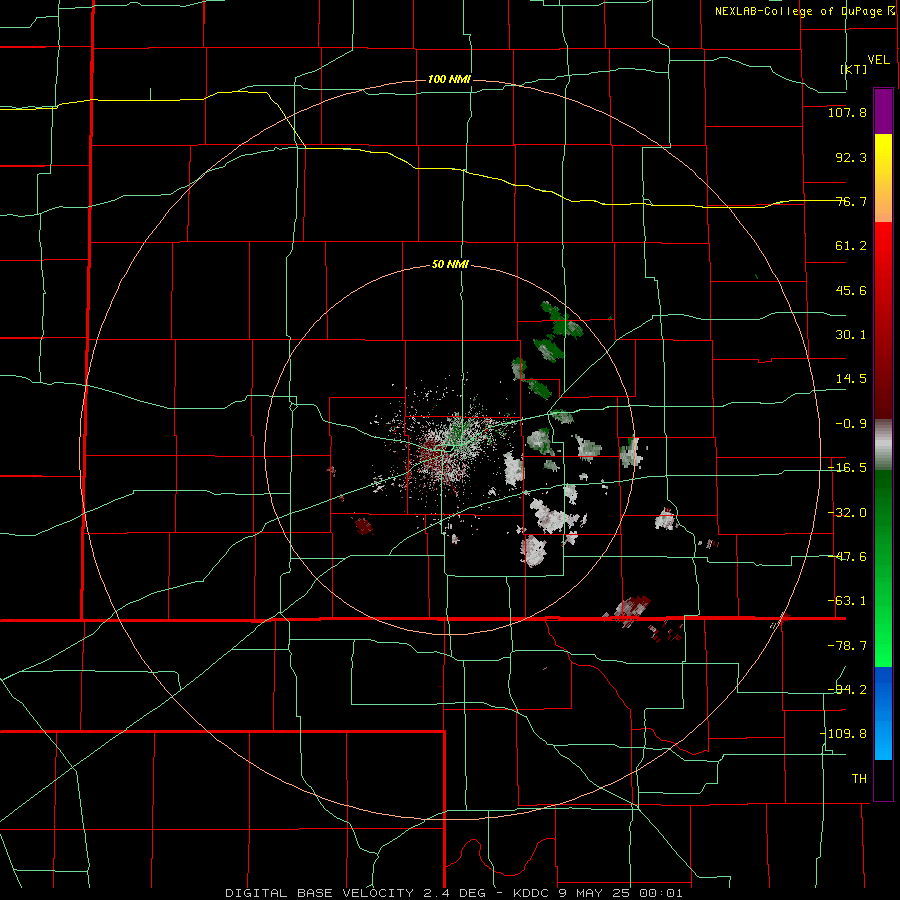
Task: Pick the blue segment of the color bar
Action: point(883,713)
